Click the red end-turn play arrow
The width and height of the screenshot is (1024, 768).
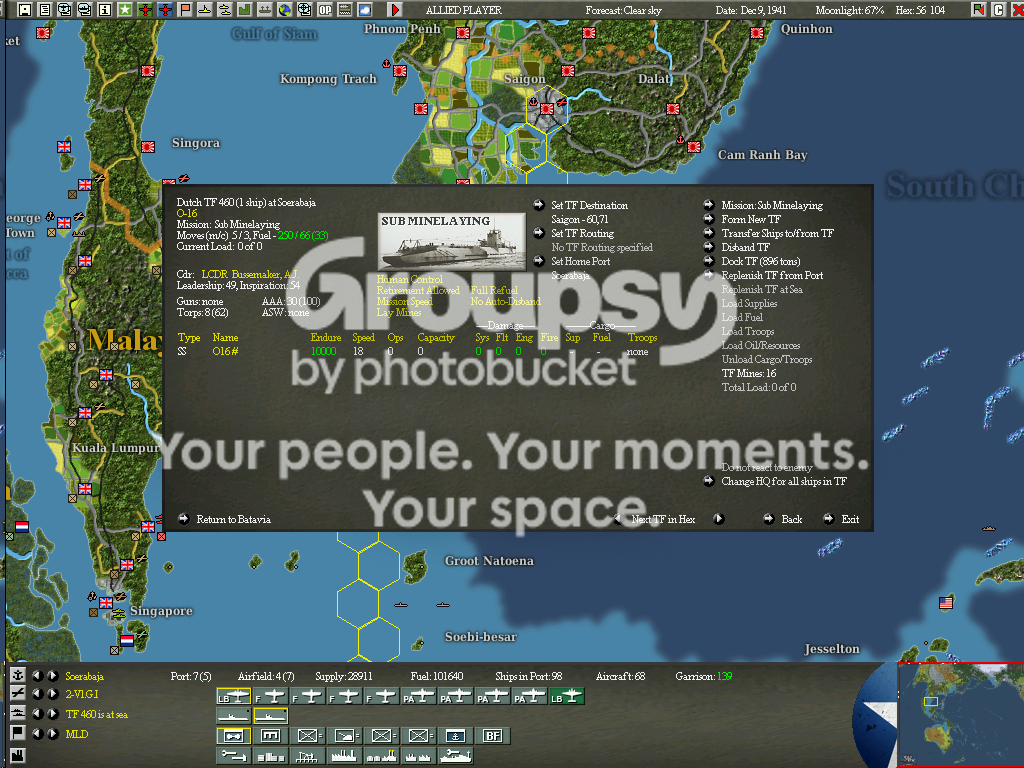394,9
